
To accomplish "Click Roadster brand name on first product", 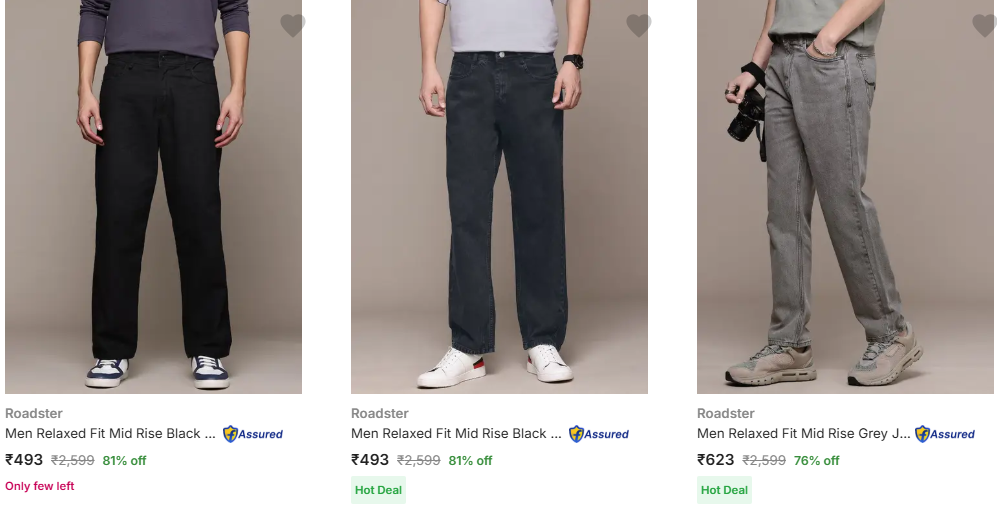I will [33, 413].
